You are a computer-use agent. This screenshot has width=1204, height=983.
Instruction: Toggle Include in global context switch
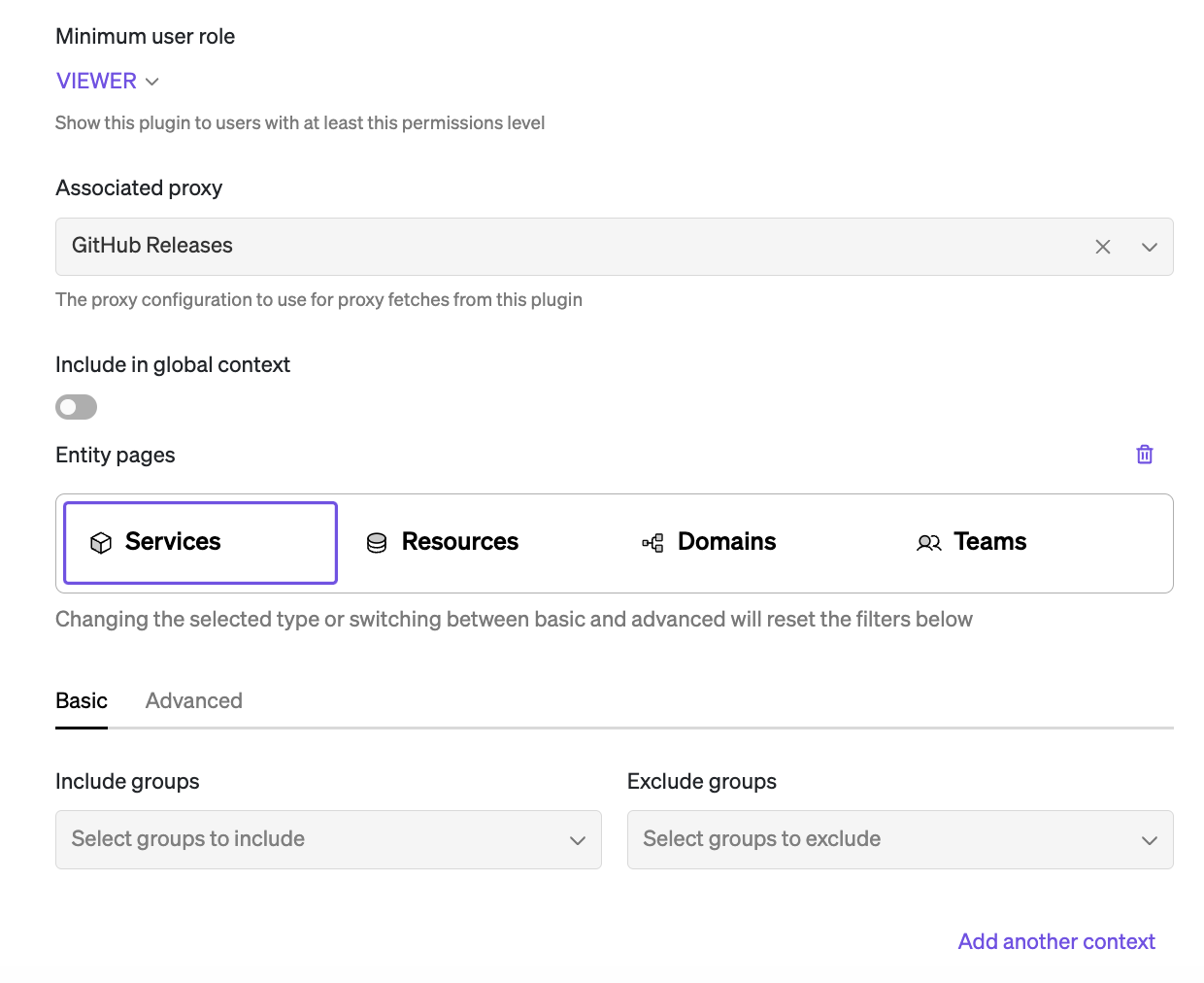pos(77,407)
